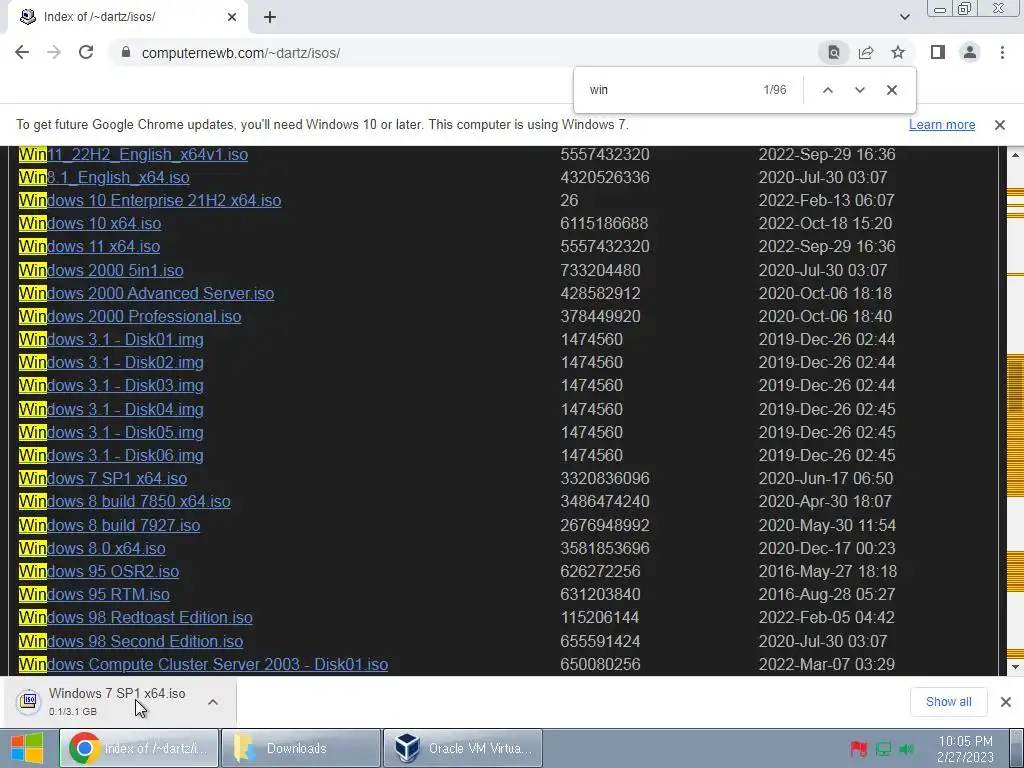
Task: Open Windows 8.0 x64.iso link
Action: tap(92, 549)
